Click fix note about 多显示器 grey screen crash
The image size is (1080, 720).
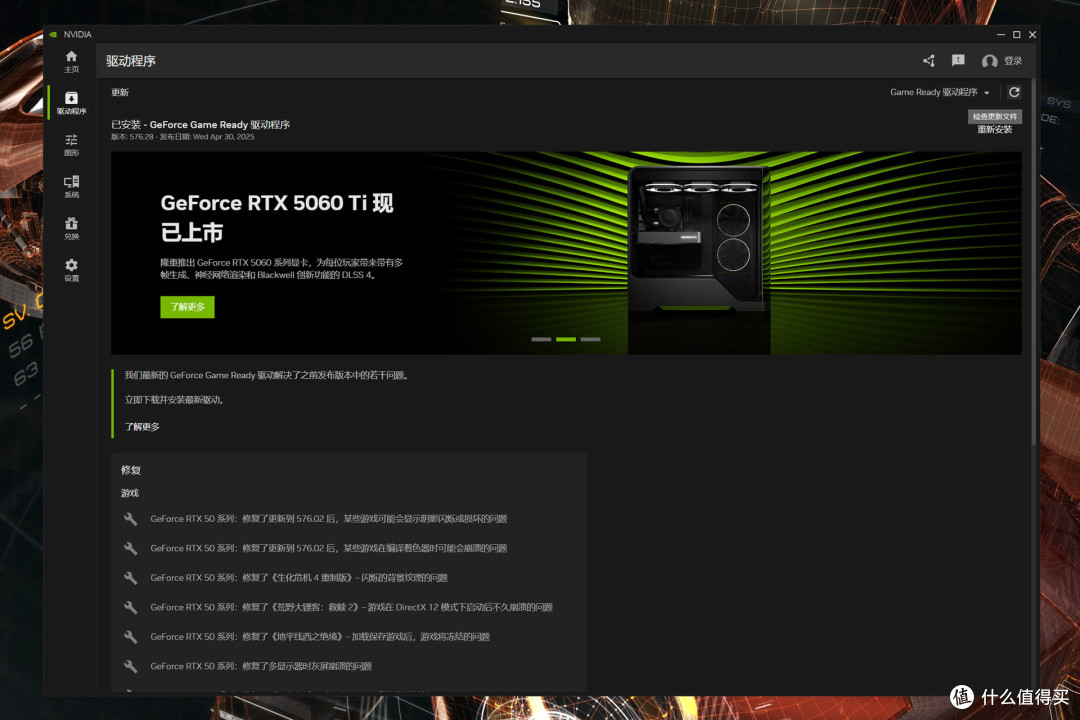(x=261, y=666)
